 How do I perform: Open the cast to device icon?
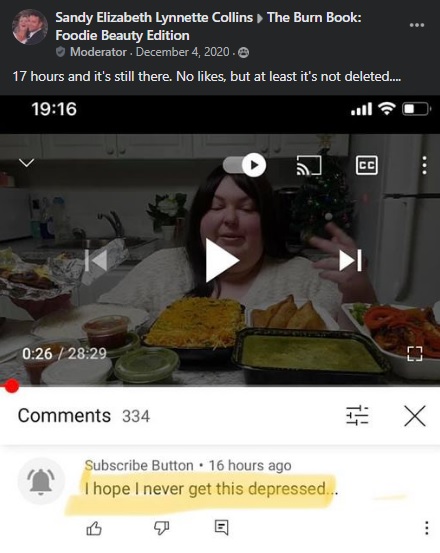(309, 165)
